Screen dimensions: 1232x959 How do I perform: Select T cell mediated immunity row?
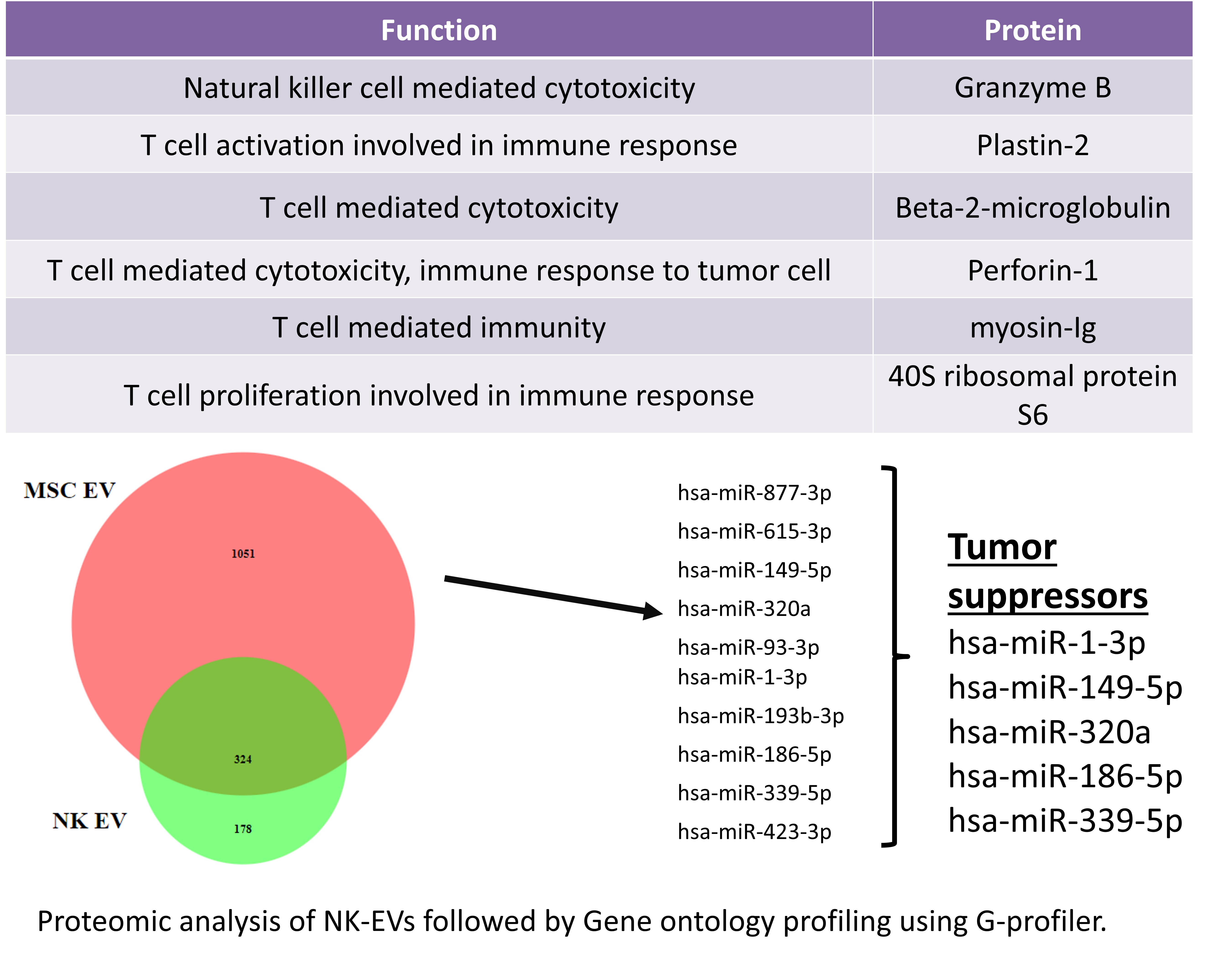coord(599,327)
